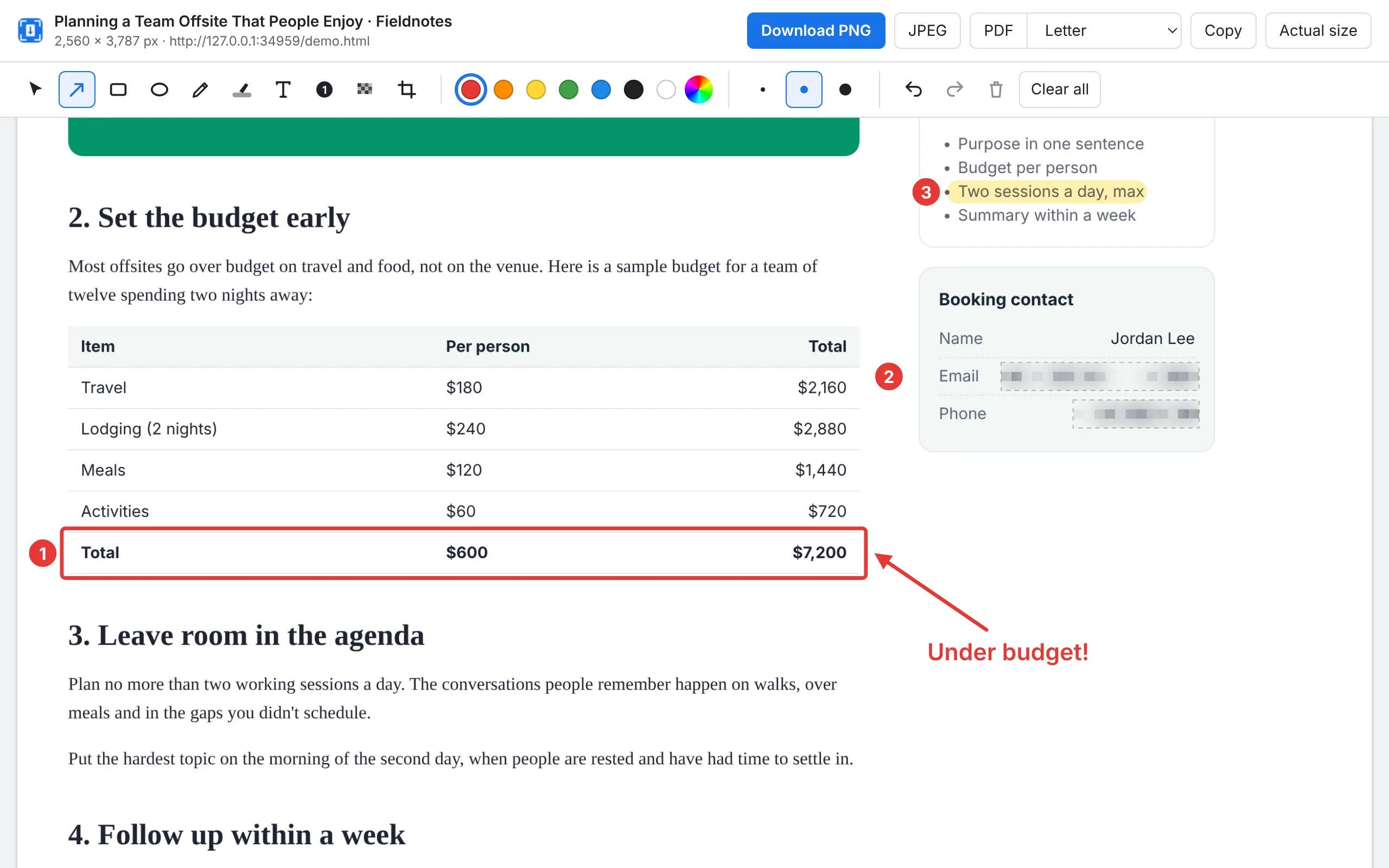Click the "2. Set the budget early" heading
Viewport: 1389px width, 868px height.
(x=209, y=218)
